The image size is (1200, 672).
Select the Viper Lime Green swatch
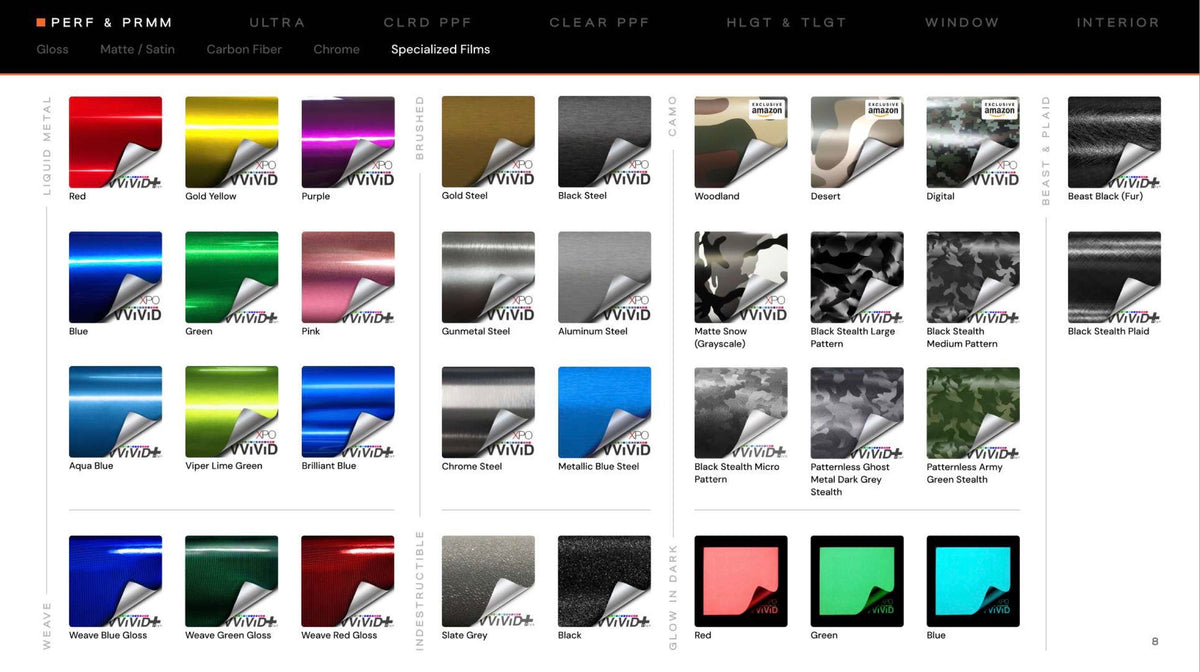[232, 412]
